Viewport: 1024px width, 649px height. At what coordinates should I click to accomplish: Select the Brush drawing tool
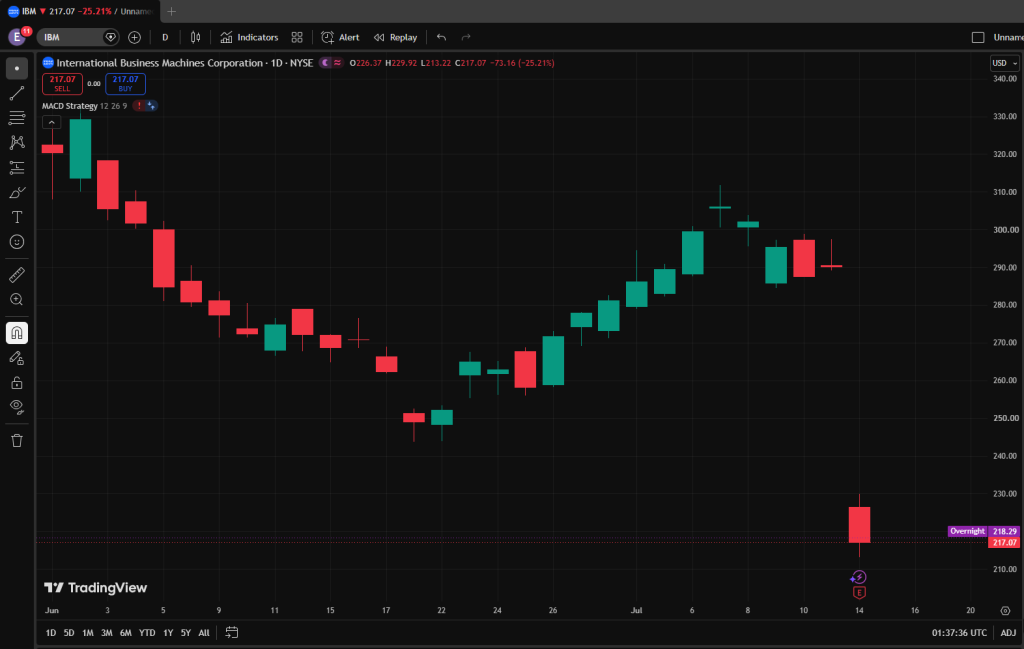pyautogui.click(x=17, y=192)
